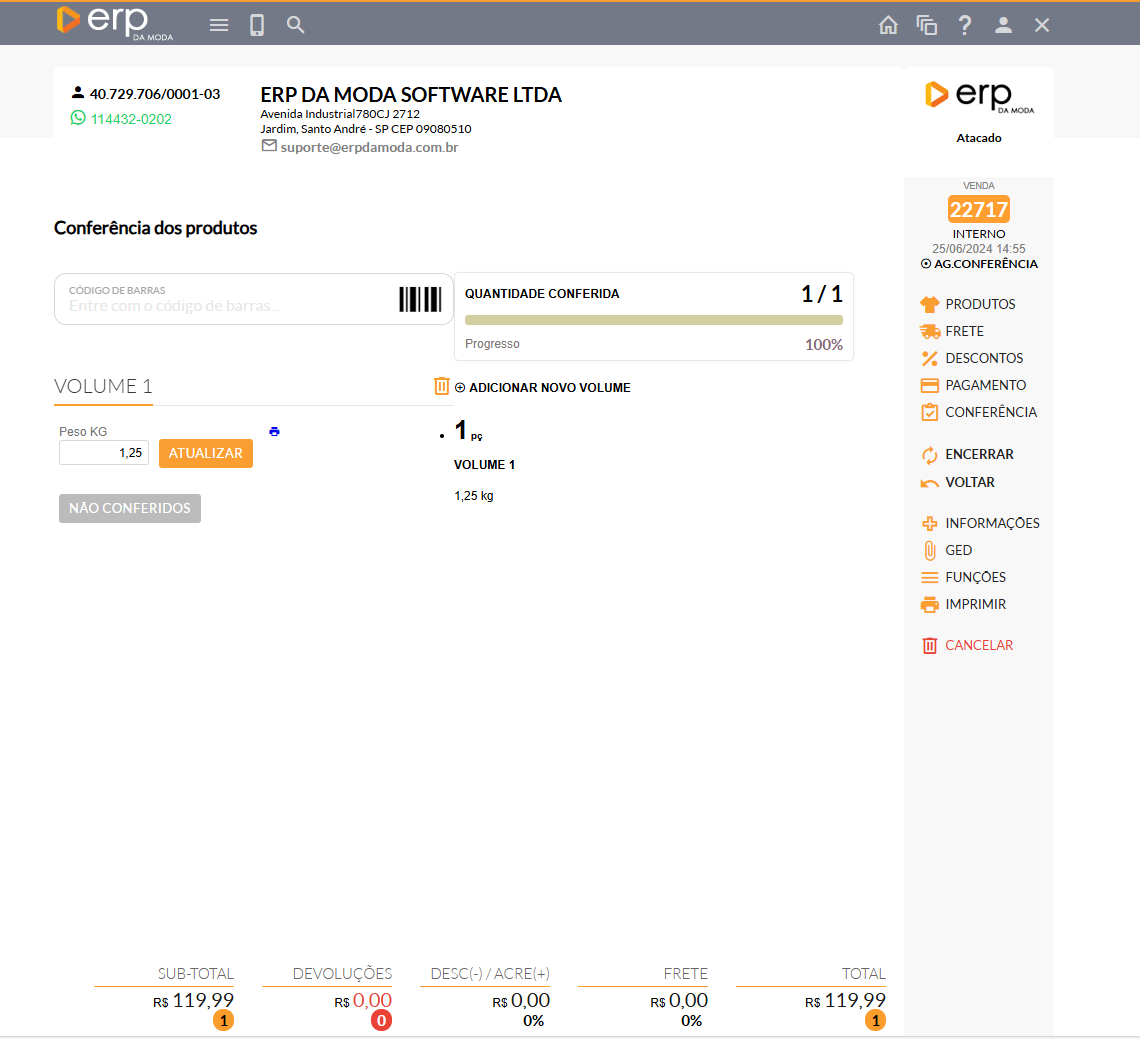Click the mobile device icon
The width and height of the screenshot is (1140, 1039).
(257, 25)
